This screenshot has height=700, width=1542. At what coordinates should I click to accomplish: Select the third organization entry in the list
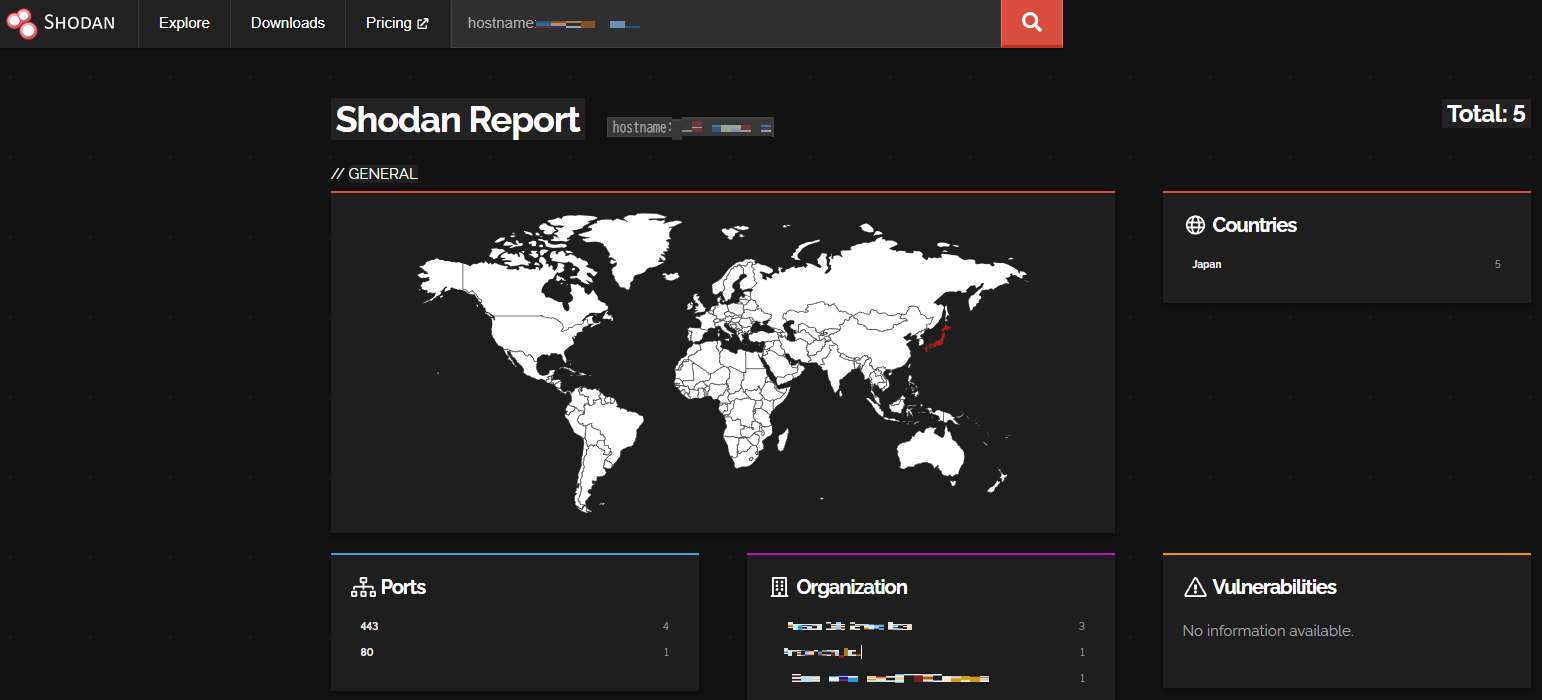890,678
